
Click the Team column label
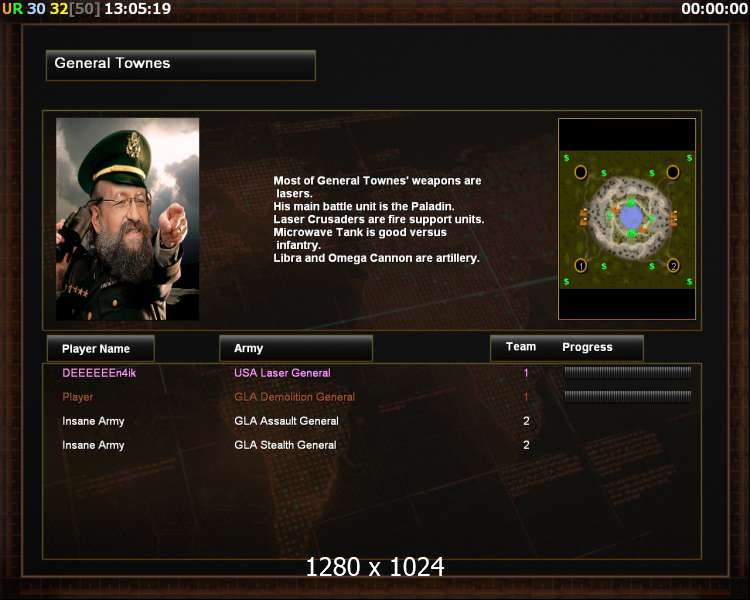(521, 347)
